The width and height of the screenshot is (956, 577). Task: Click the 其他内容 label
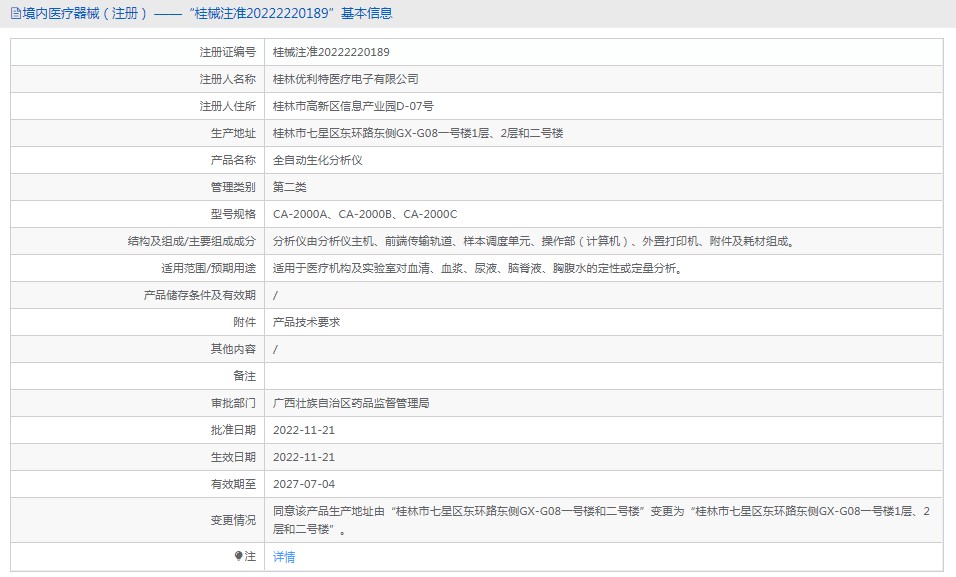pos(234,349)
